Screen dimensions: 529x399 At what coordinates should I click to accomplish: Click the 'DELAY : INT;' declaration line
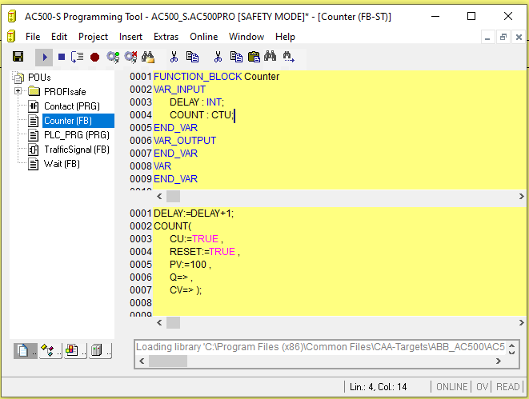click(x=197, y=102)
